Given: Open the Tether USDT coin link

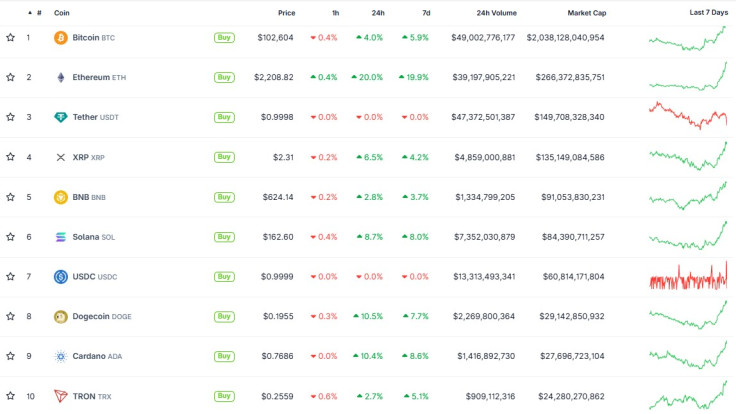Looking at the screenshot, I should coord(95,117).
